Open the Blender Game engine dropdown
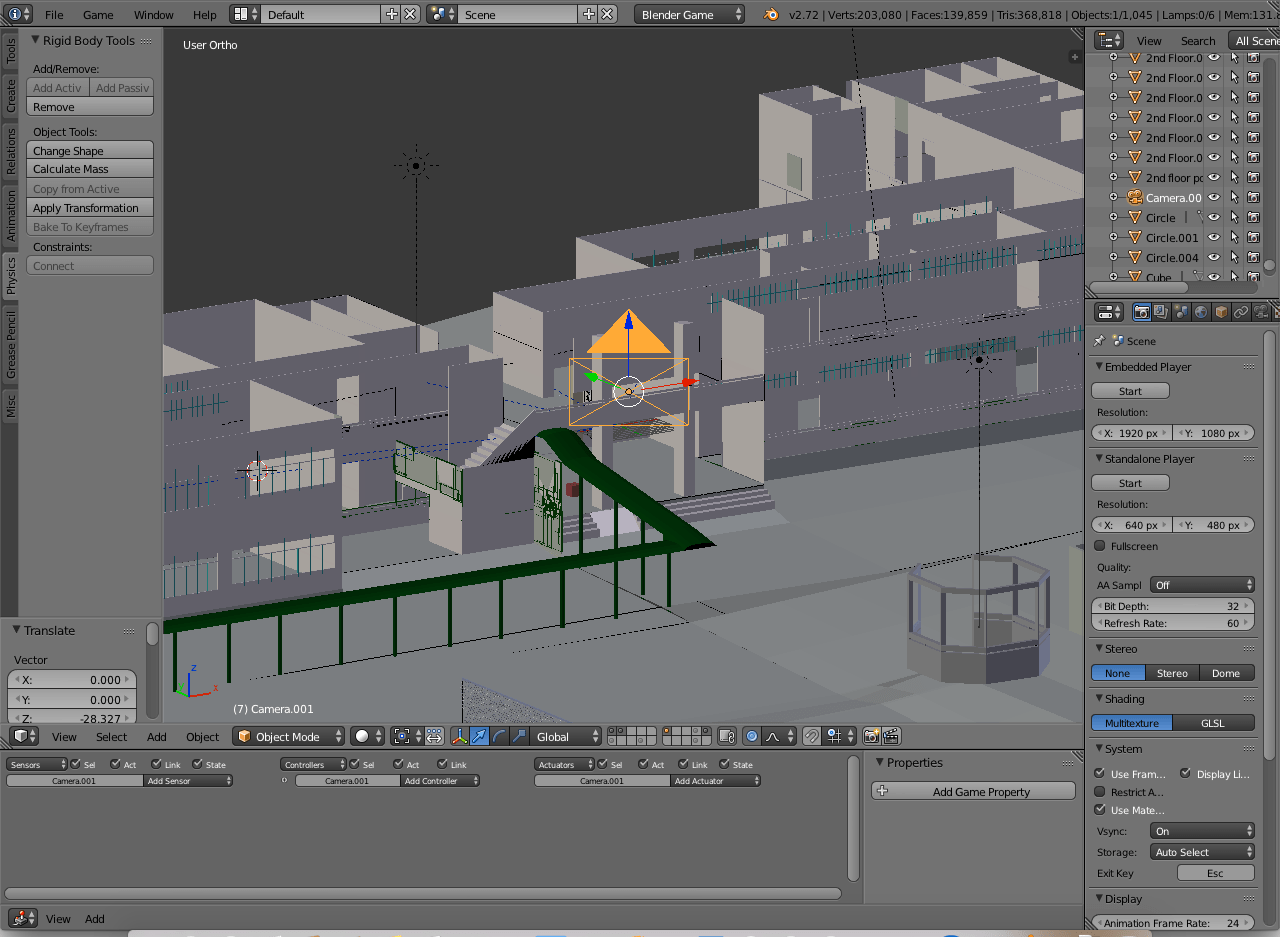Viewport: 1280px width, 937px height. pos(689,14)
